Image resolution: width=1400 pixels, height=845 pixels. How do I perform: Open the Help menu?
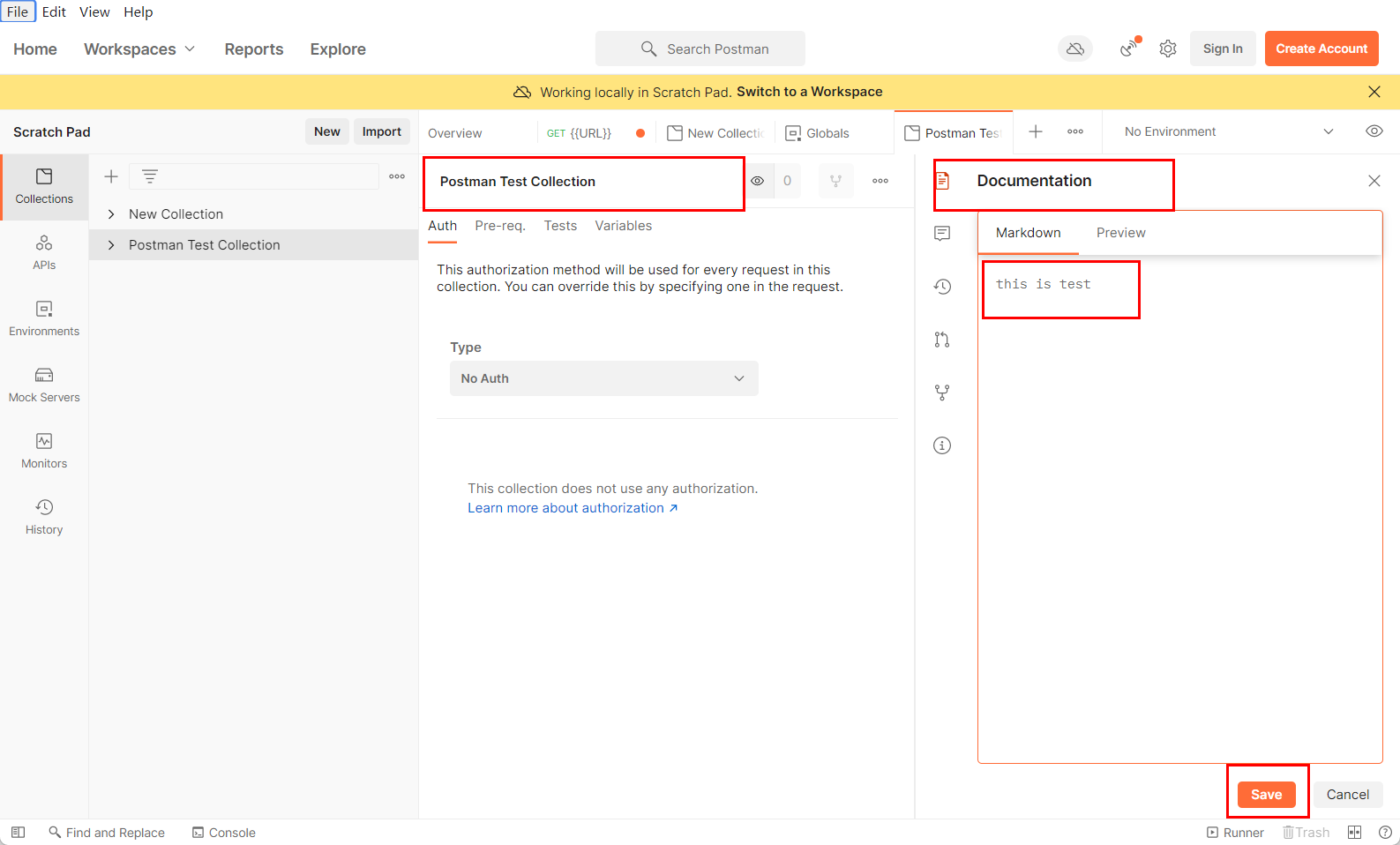138,11
